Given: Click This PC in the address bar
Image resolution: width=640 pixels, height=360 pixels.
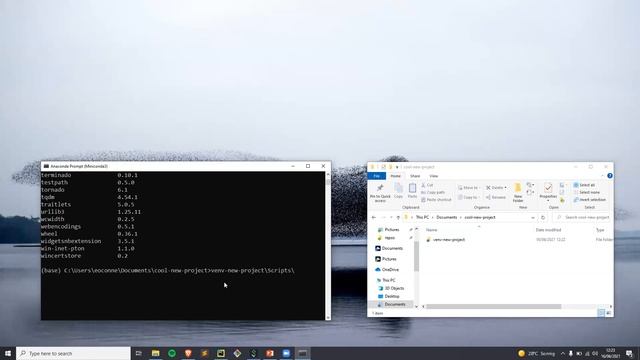Looking at the screenshot, I should [422, 218].
